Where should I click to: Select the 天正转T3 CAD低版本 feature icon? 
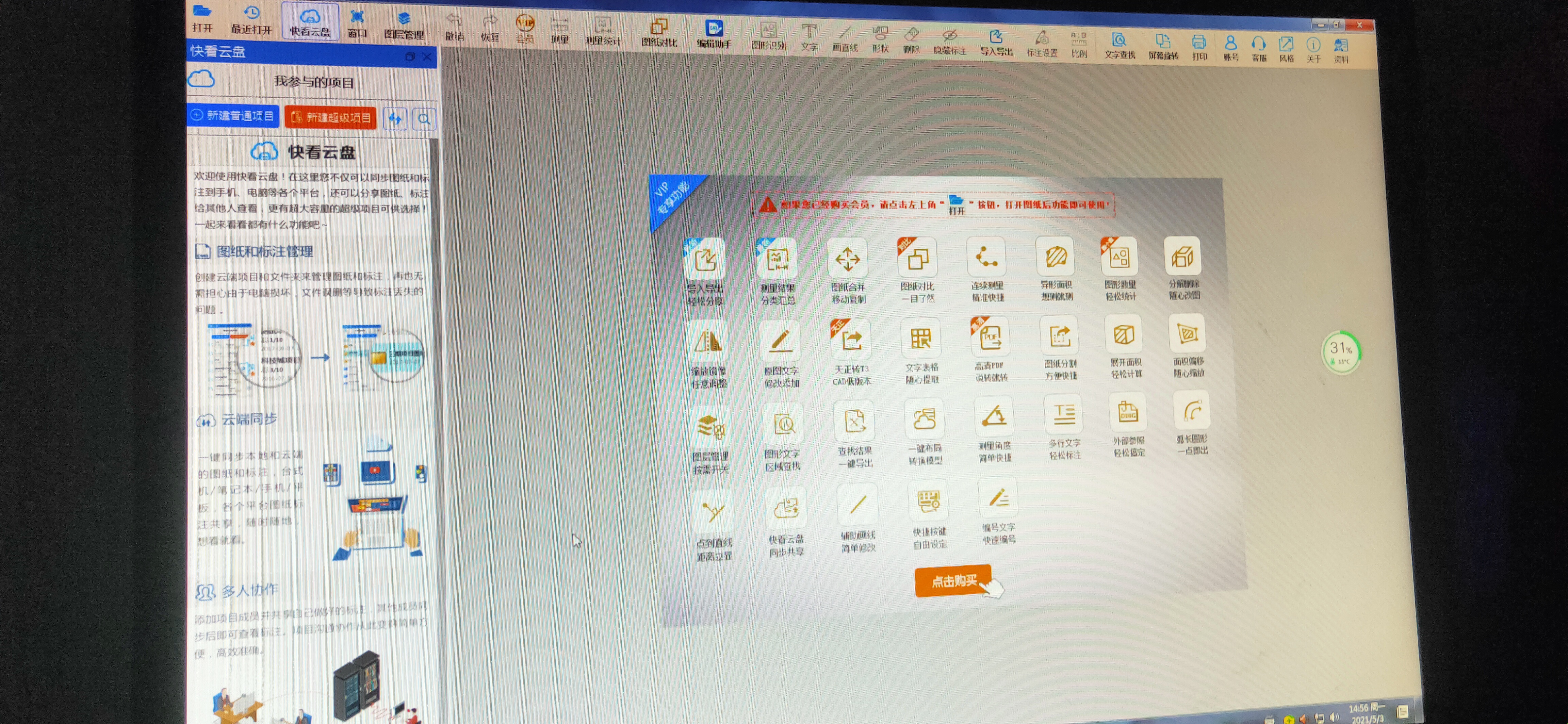click(x=851, y=339)
